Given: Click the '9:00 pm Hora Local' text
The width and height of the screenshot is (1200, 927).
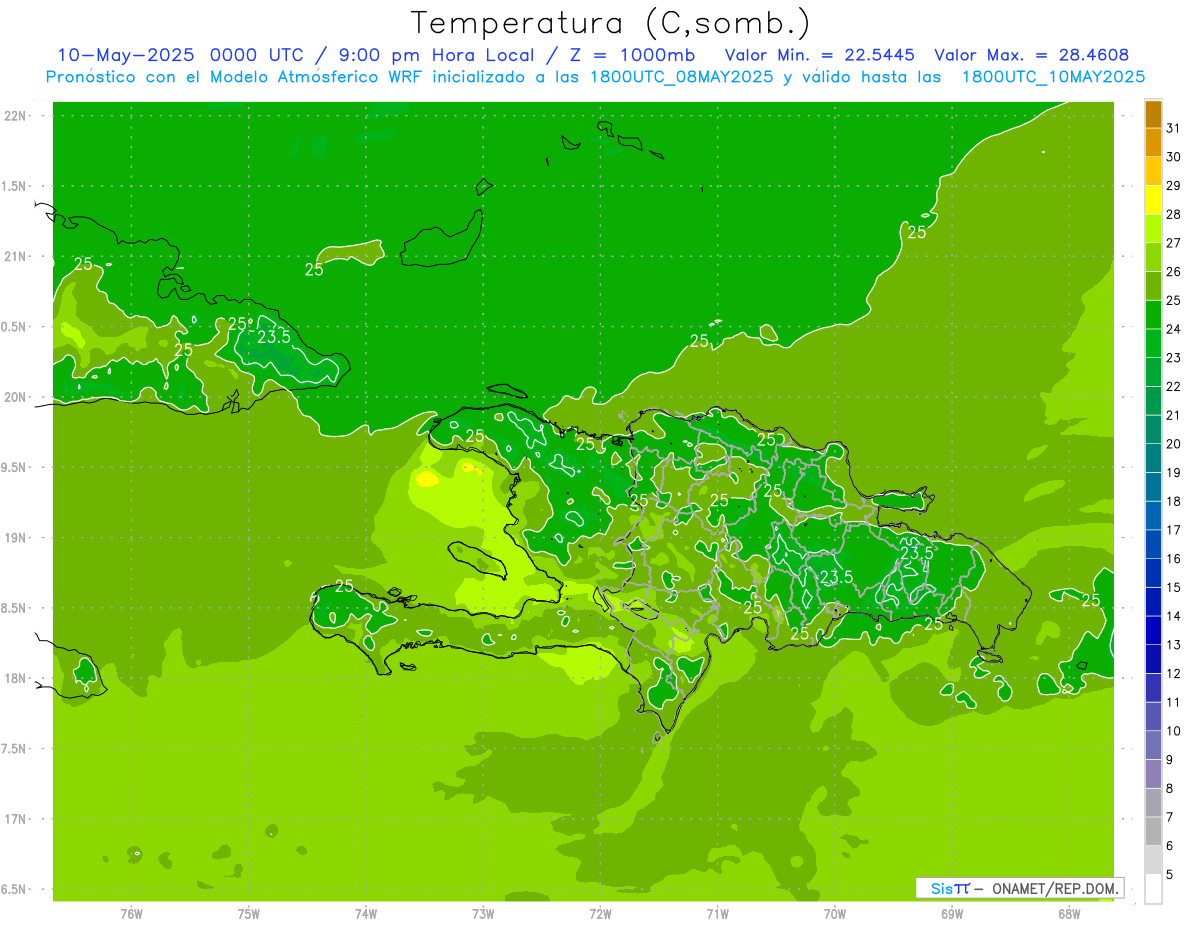Looking at the screenshot, I should click(x=432, y=55).
